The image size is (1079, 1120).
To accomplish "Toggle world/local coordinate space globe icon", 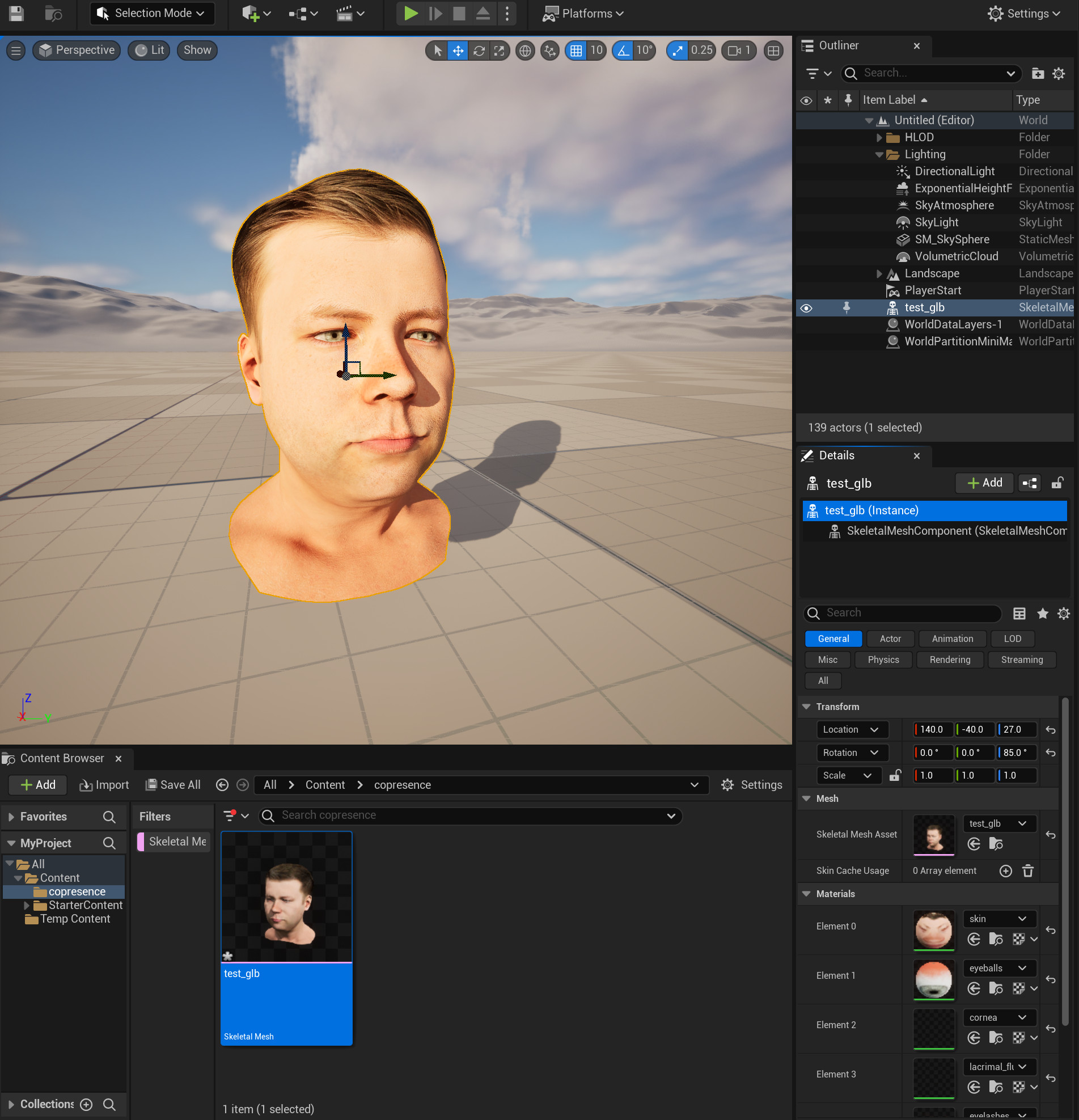I will pos(524,50).
